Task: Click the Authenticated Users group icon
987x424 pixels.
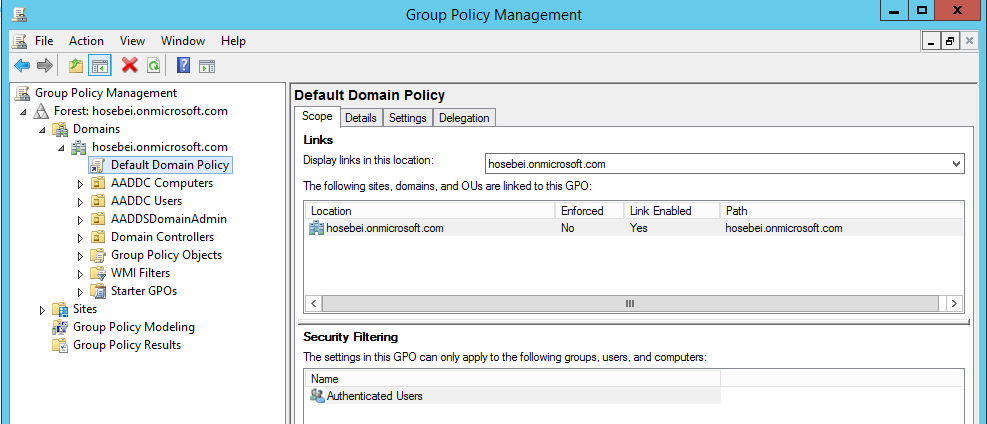Action: point(317,396)
